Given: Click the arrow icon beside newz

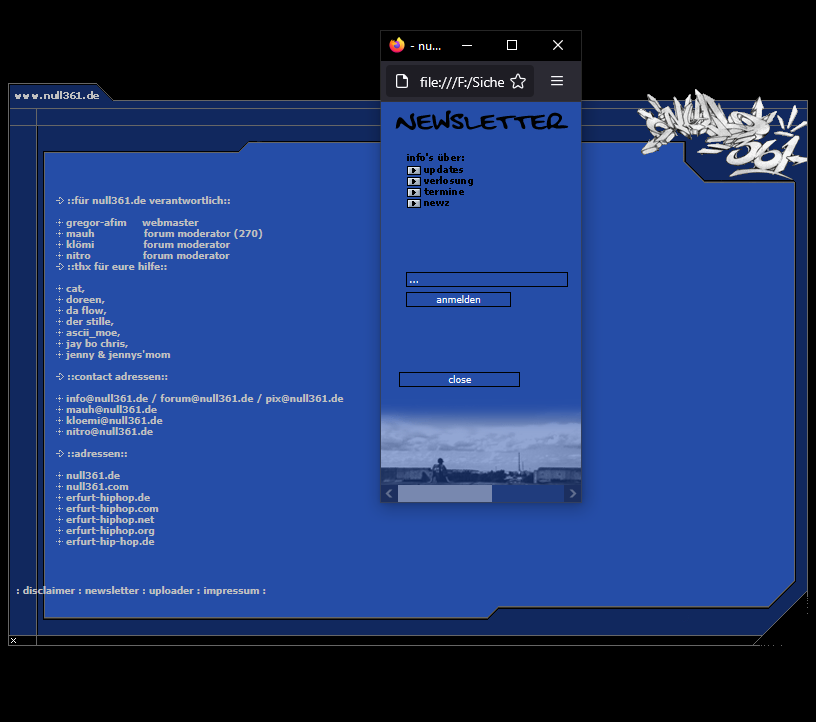Looking at the screenshot, I should pos(413,203).
